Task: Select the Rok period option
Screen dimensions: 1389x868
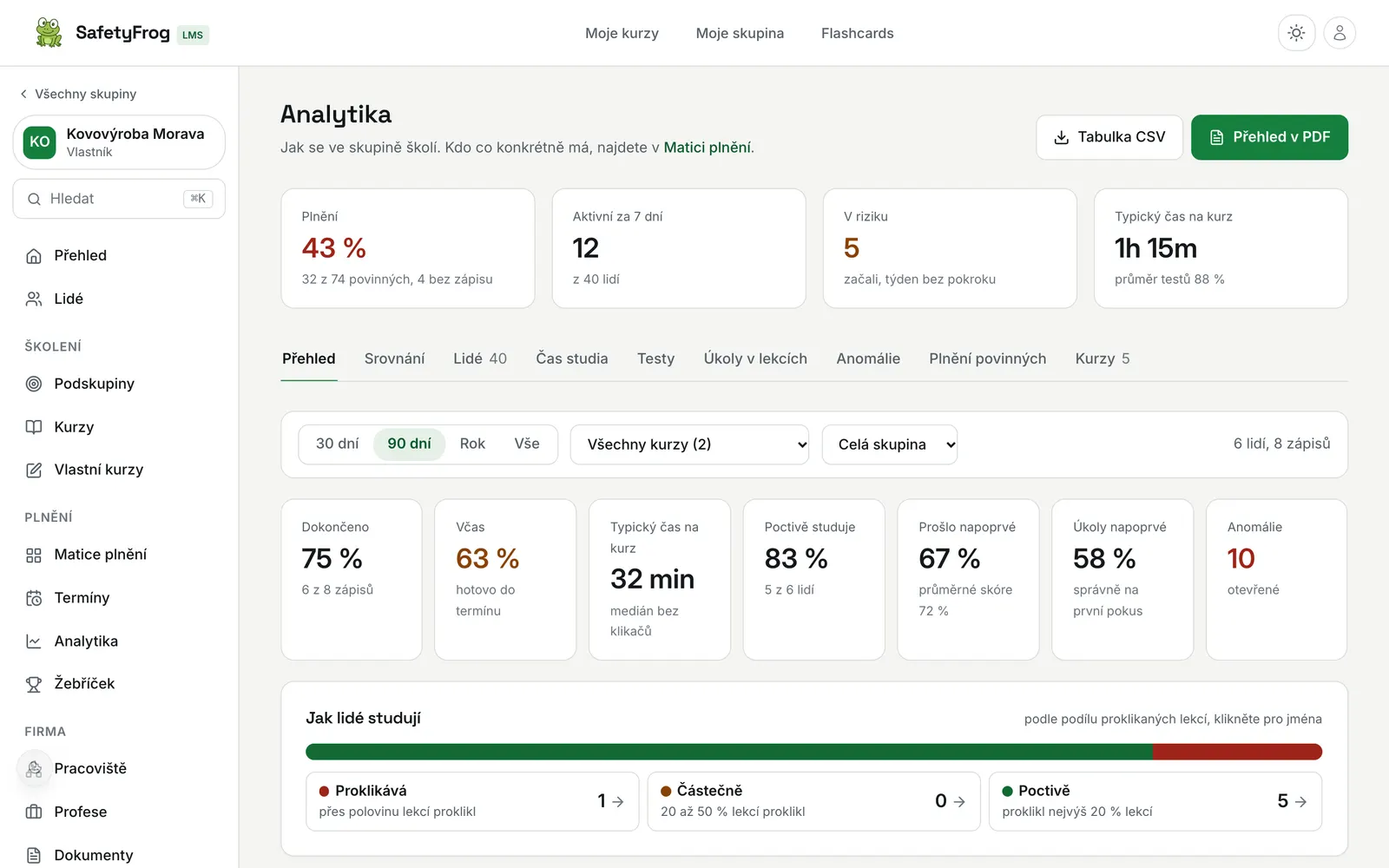Action: [472, 444]
